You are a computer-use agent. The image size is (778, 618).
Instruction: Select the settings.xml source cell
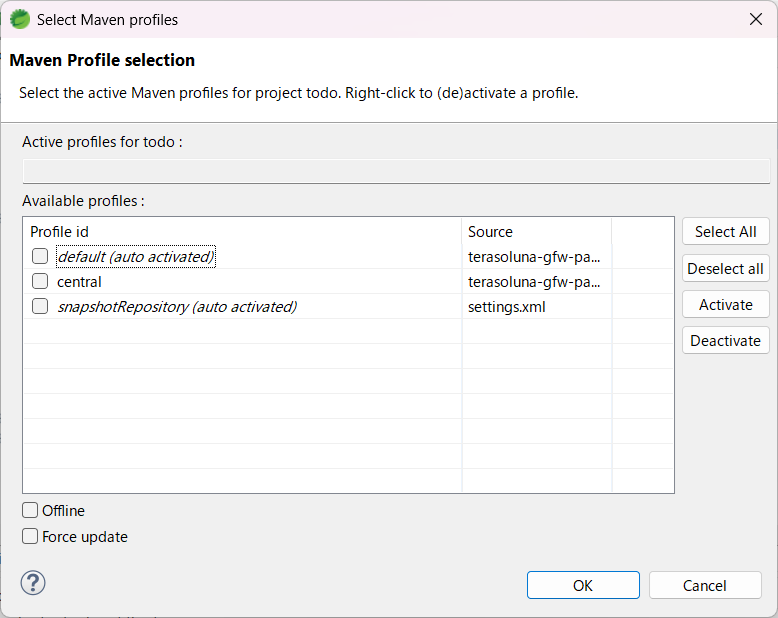508,306
